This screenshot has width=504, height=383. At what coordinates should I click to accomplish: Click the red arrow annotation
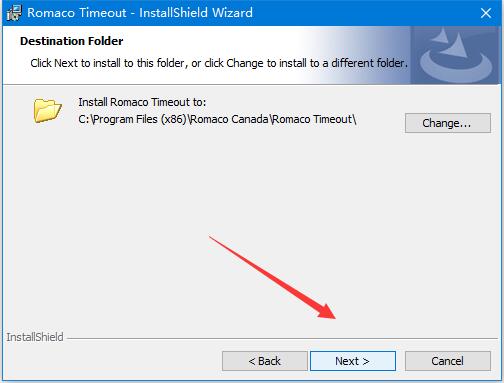point(272,277)
